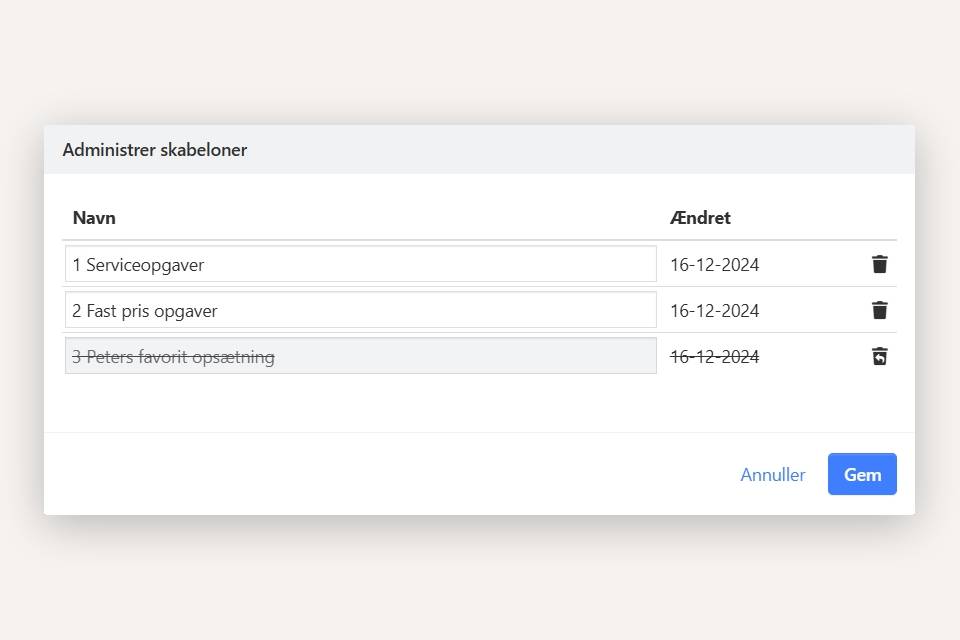960x640 pixels.
Task: Click the trash icon beside Fast pris opgaver
Action: point(879,310)
